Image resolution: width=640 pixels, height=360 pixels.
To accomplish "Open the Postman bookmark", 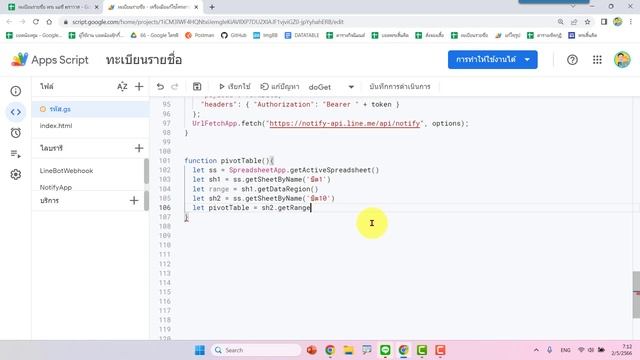I will point(200,36).
